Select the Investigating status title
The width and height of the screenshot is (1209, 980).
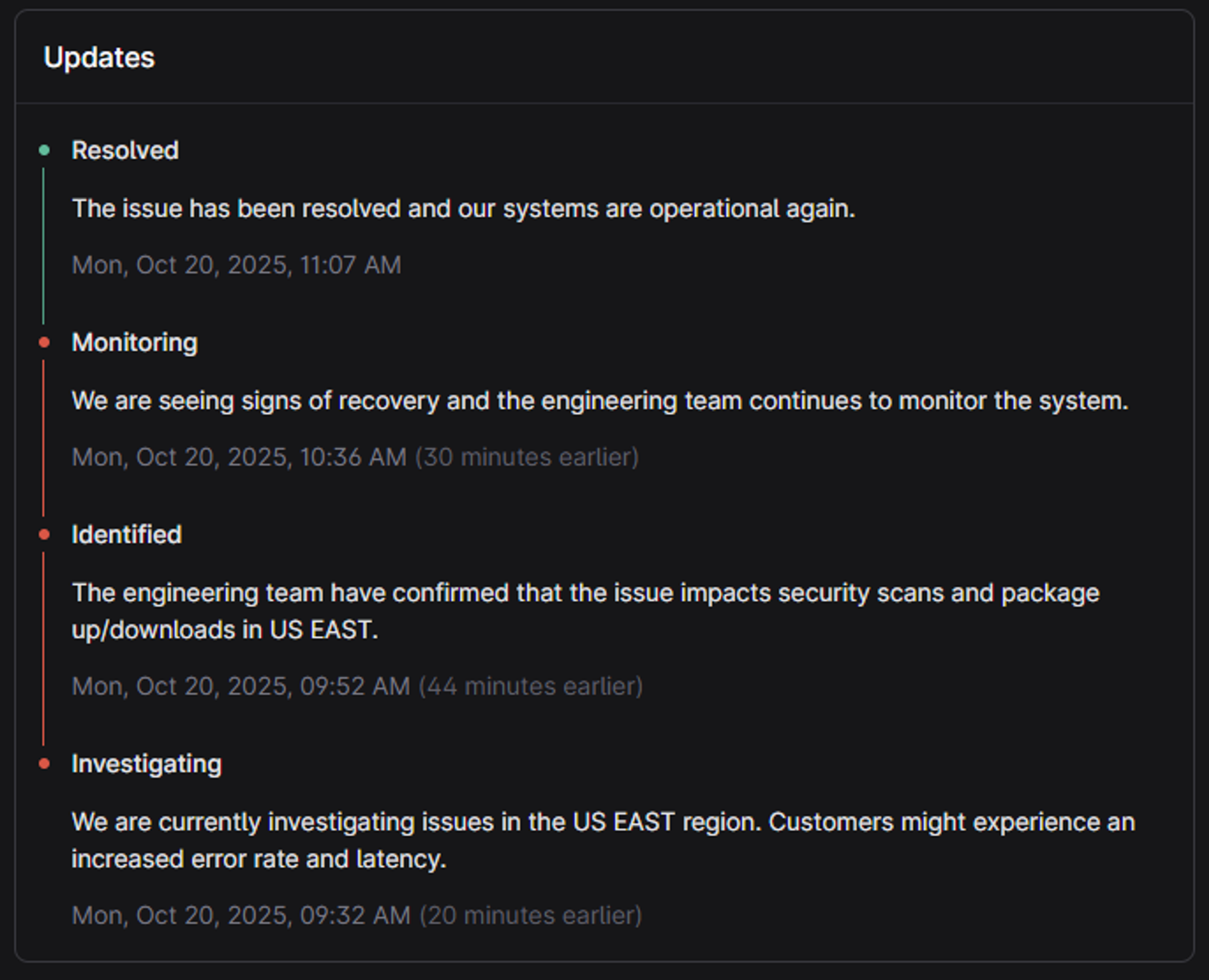(147, 764)
